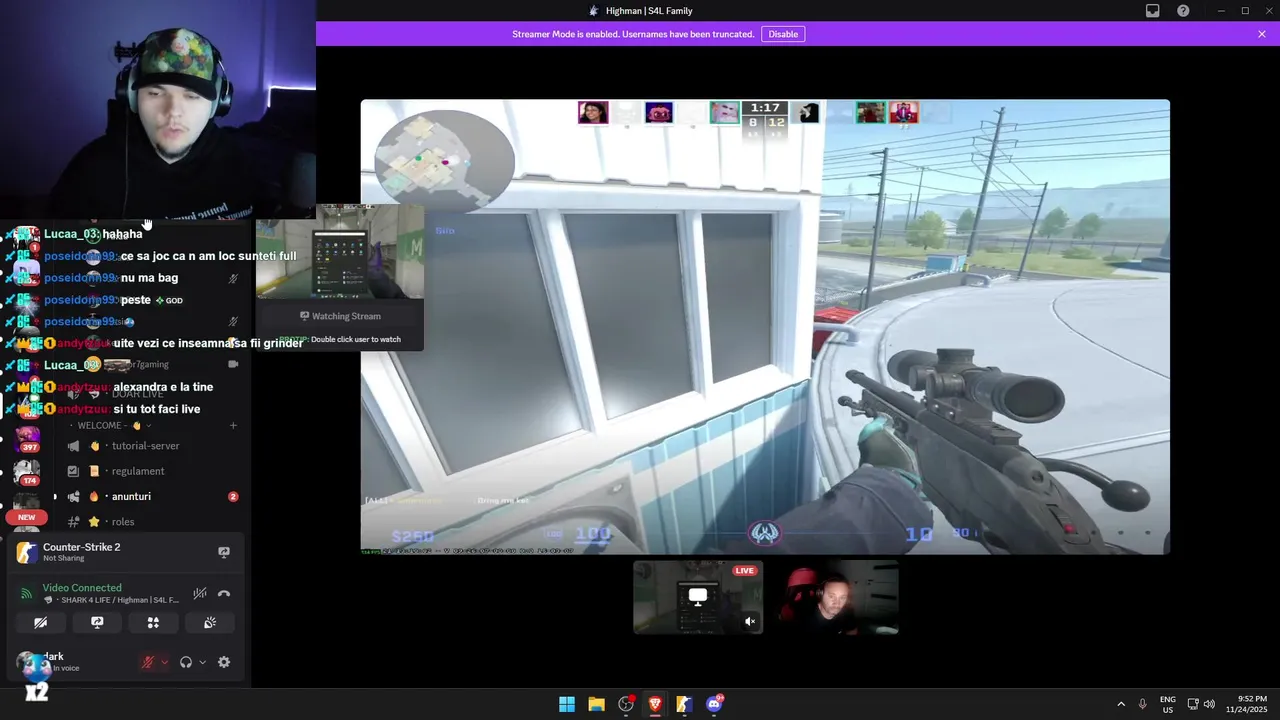
Task: Click Video Connected status text
Action: [x=82, y=588]
